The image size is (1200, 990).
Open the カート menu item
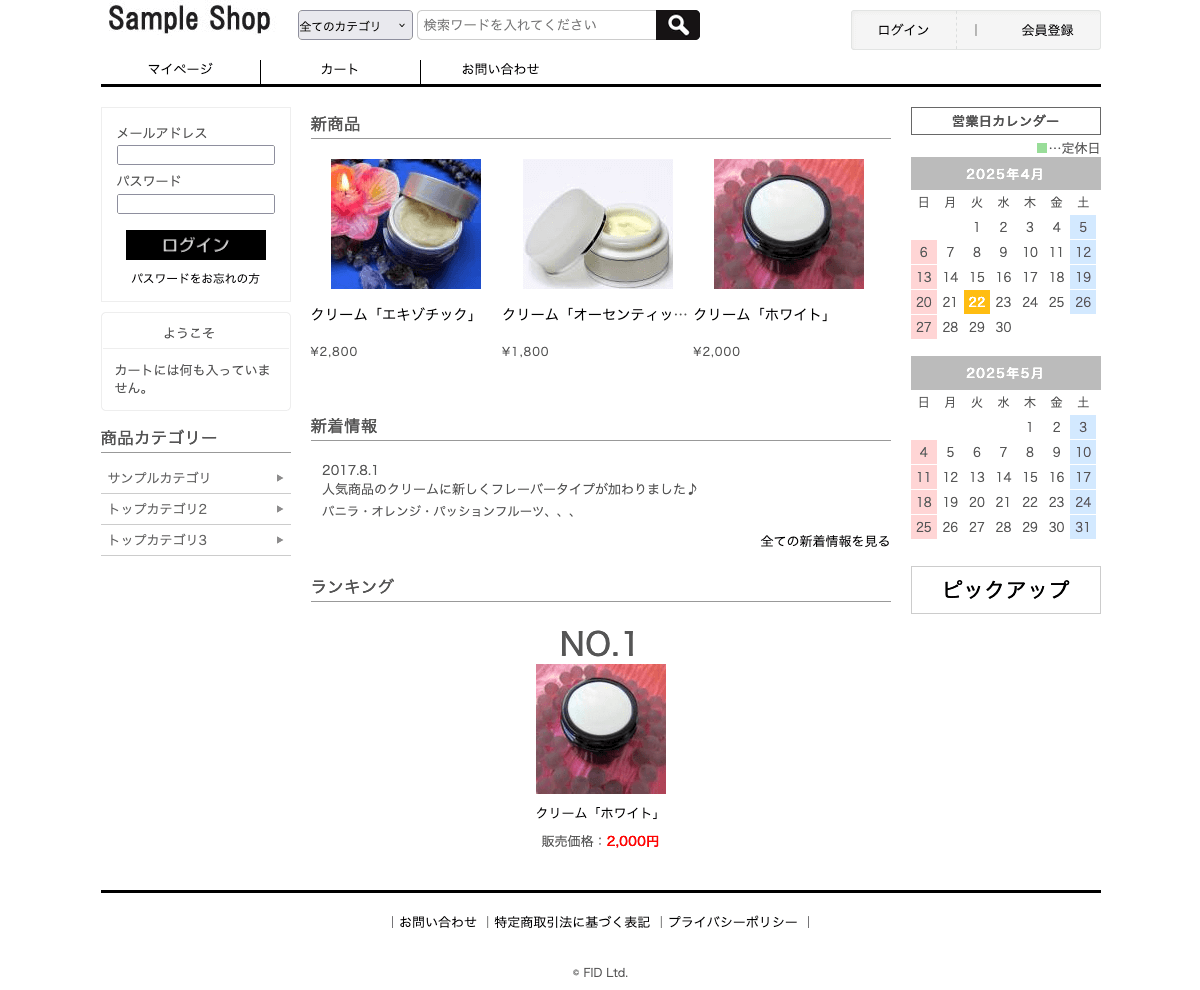tap(340, 69)
